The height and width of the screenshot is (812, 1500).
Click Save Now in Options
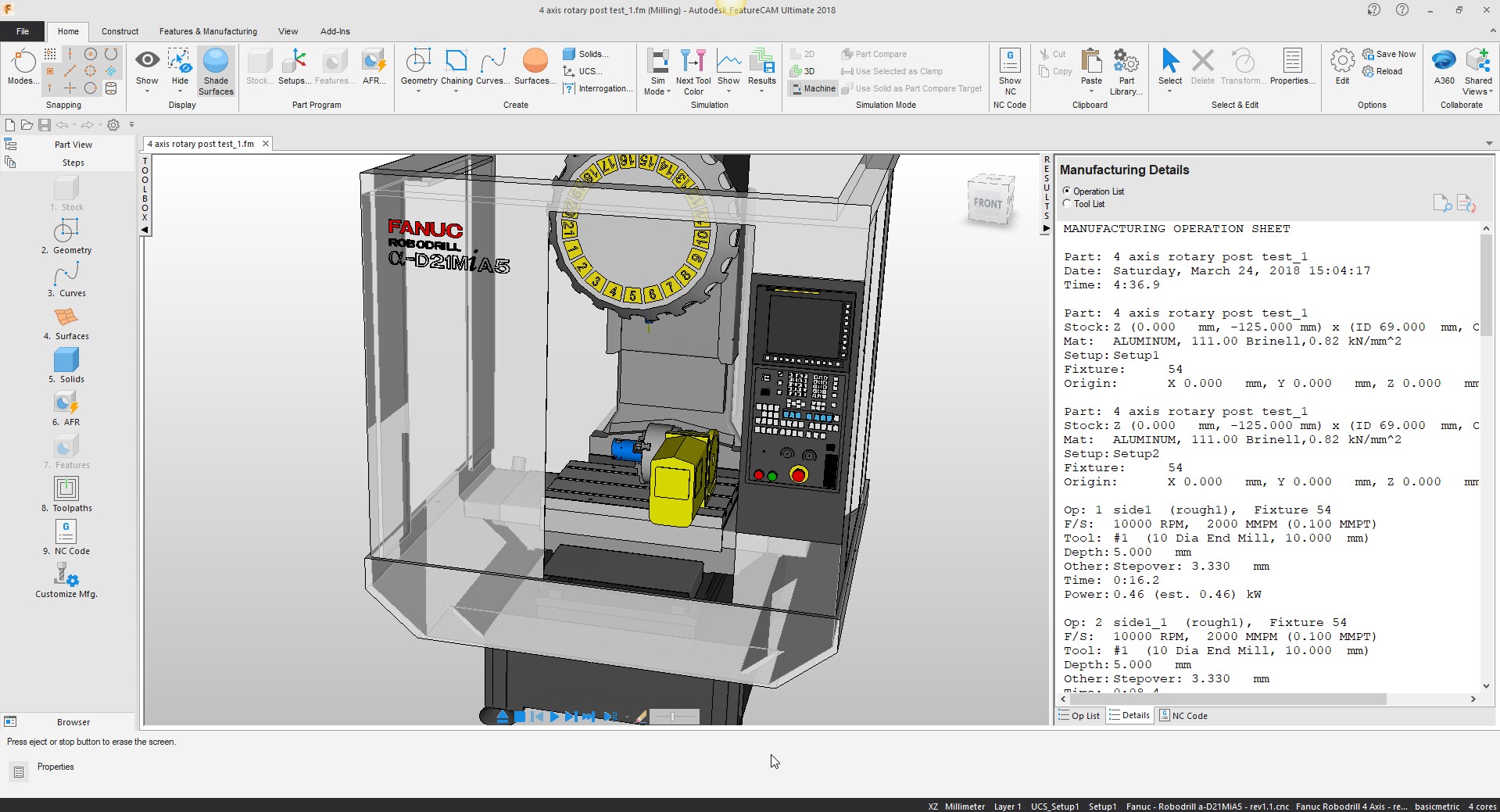point(1389,54)
